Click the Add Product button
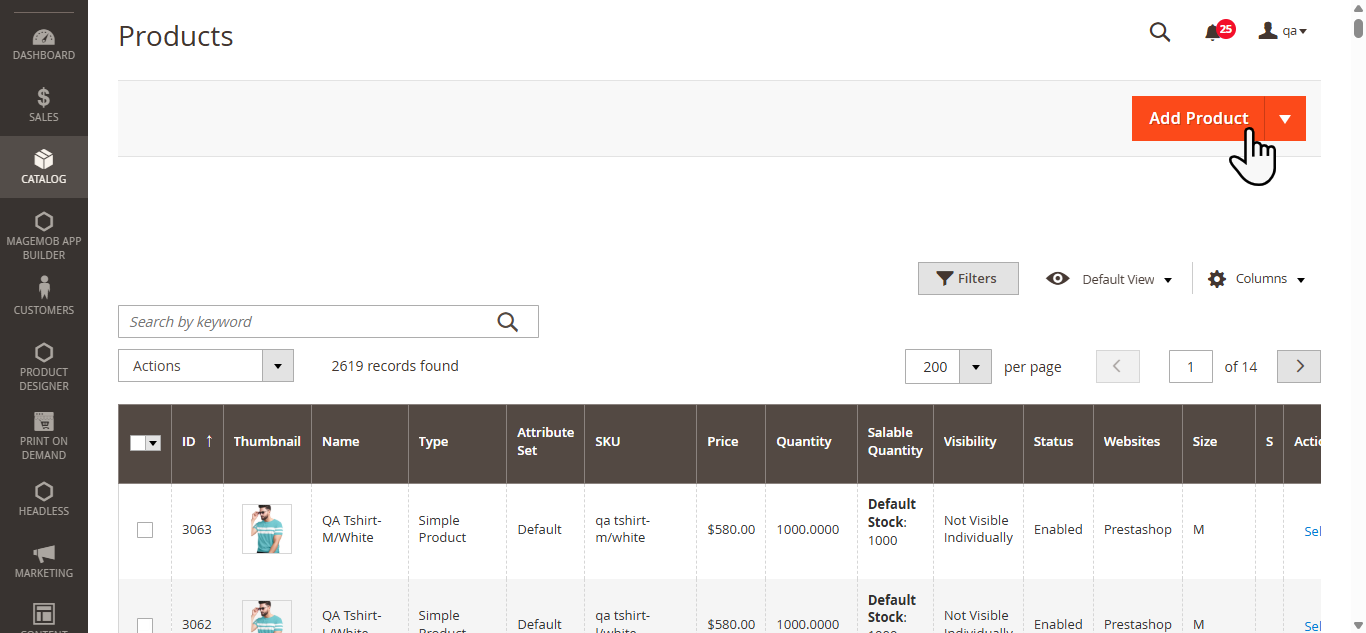Viewport: 1366px width, 633px height. [x=1198, y=119]
